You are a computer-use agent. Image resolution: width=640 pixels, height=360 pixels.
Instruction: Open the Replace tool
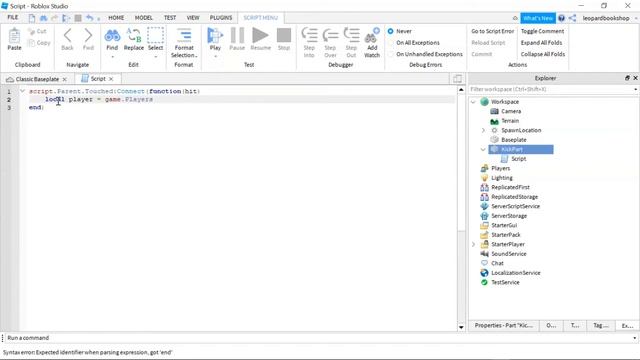tap(133, 36)
